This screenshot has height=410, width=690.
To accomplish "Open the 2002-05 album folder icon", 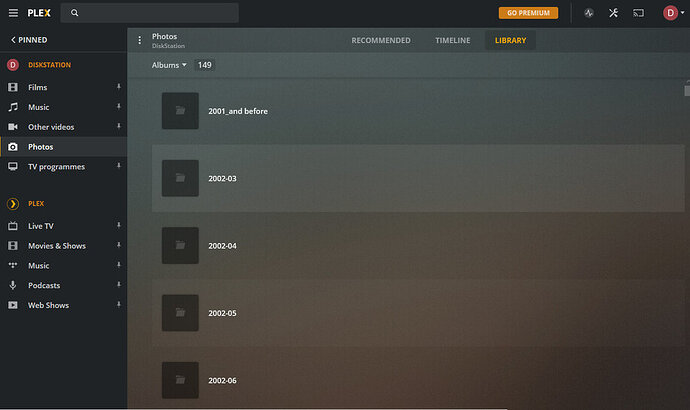I will click(x=180, y=313).
